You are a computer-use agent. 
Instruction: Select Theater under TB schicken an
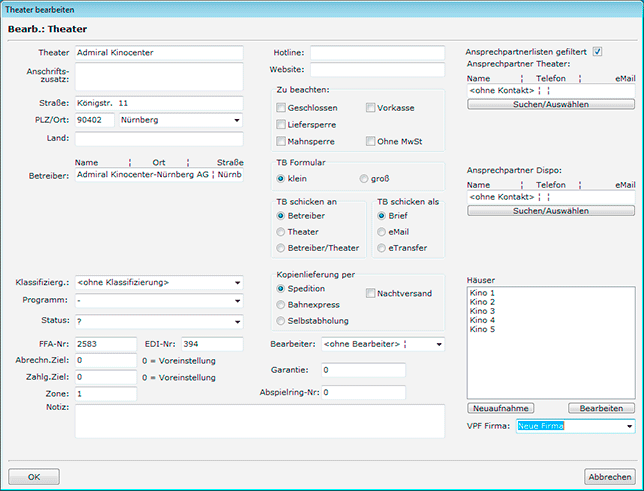tap(281, 231)
